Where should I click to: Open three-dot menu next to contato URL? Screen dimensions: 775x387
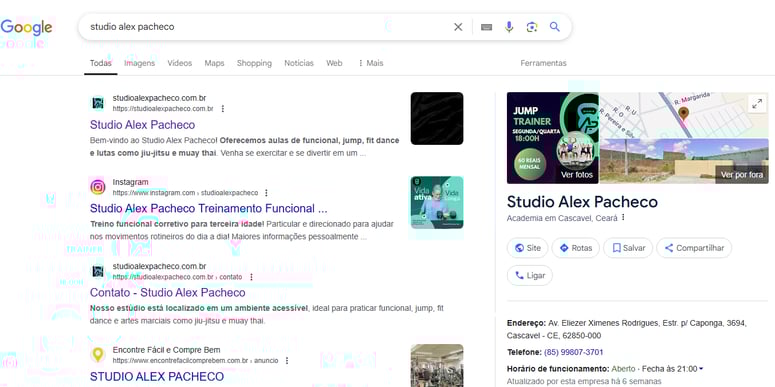point(251,277)
